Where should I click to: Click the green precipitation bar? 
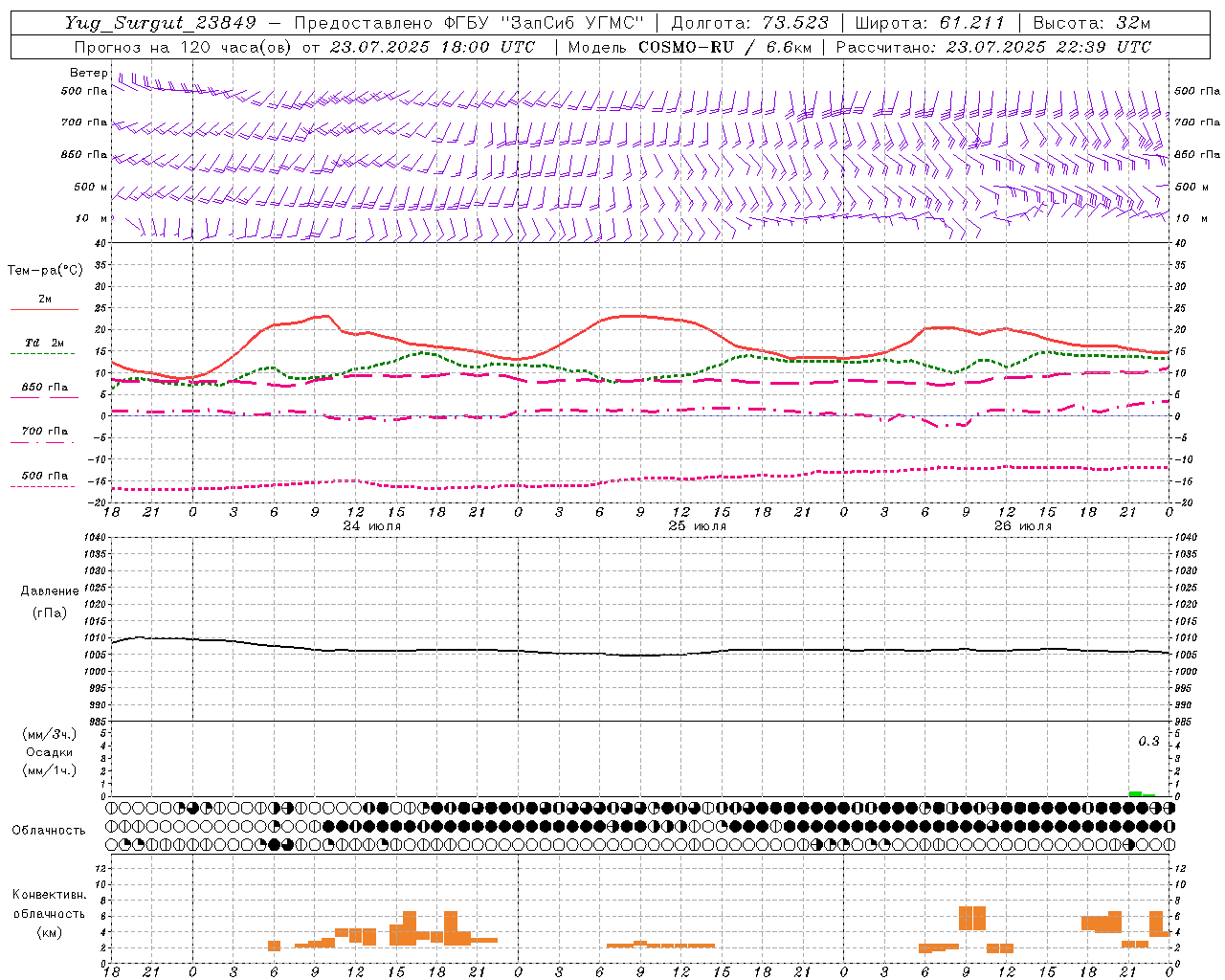coord(1142,793)
